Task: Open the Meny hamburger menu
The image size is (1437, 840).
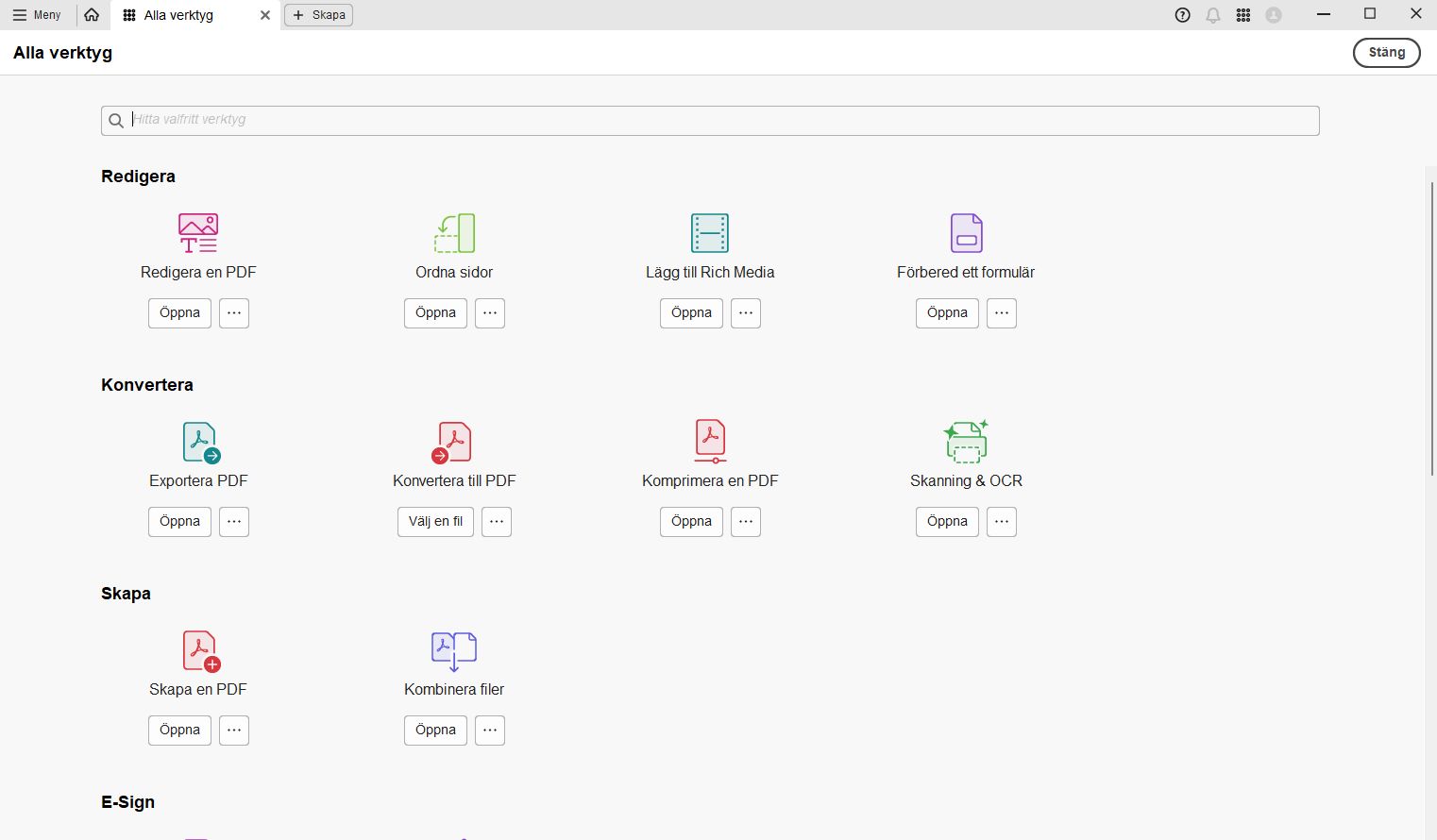Action: pyautogui.click(x=38, y=14)
